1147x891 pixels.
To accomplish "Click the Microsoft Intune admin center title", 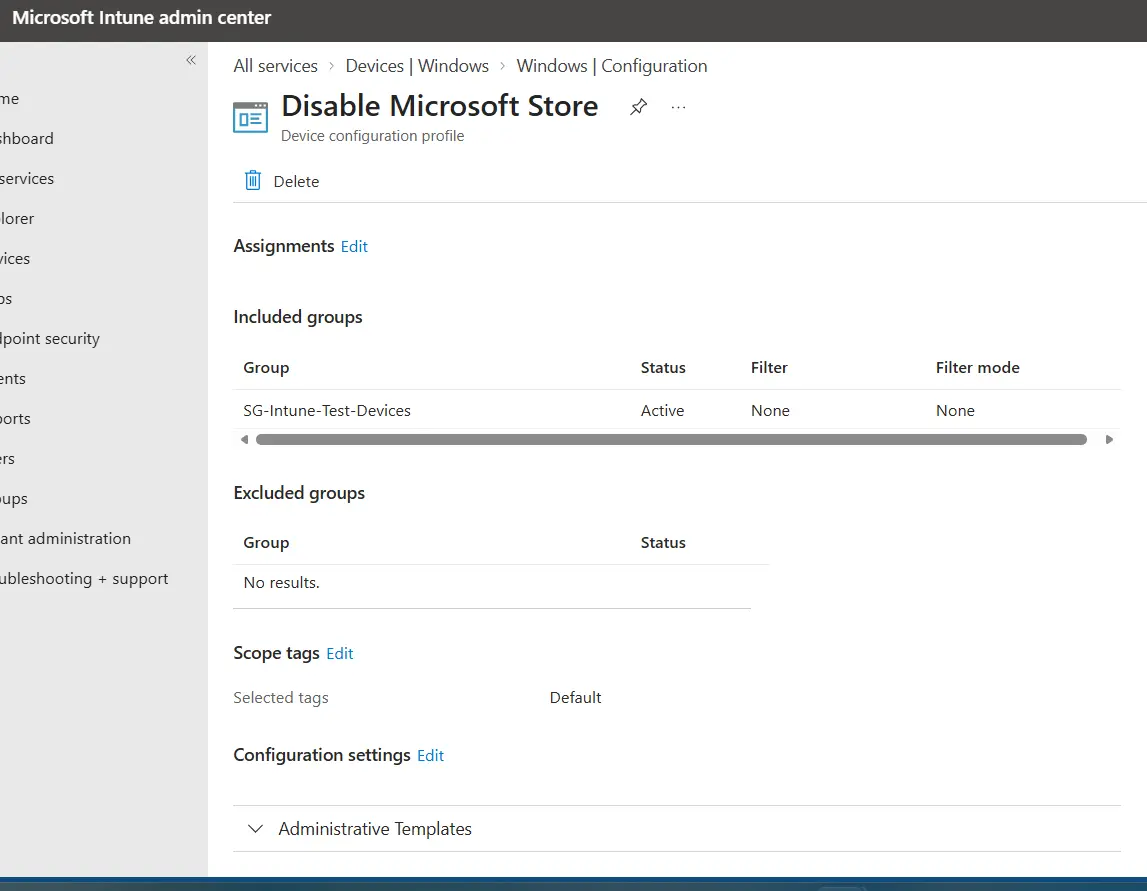I will 141,18.
